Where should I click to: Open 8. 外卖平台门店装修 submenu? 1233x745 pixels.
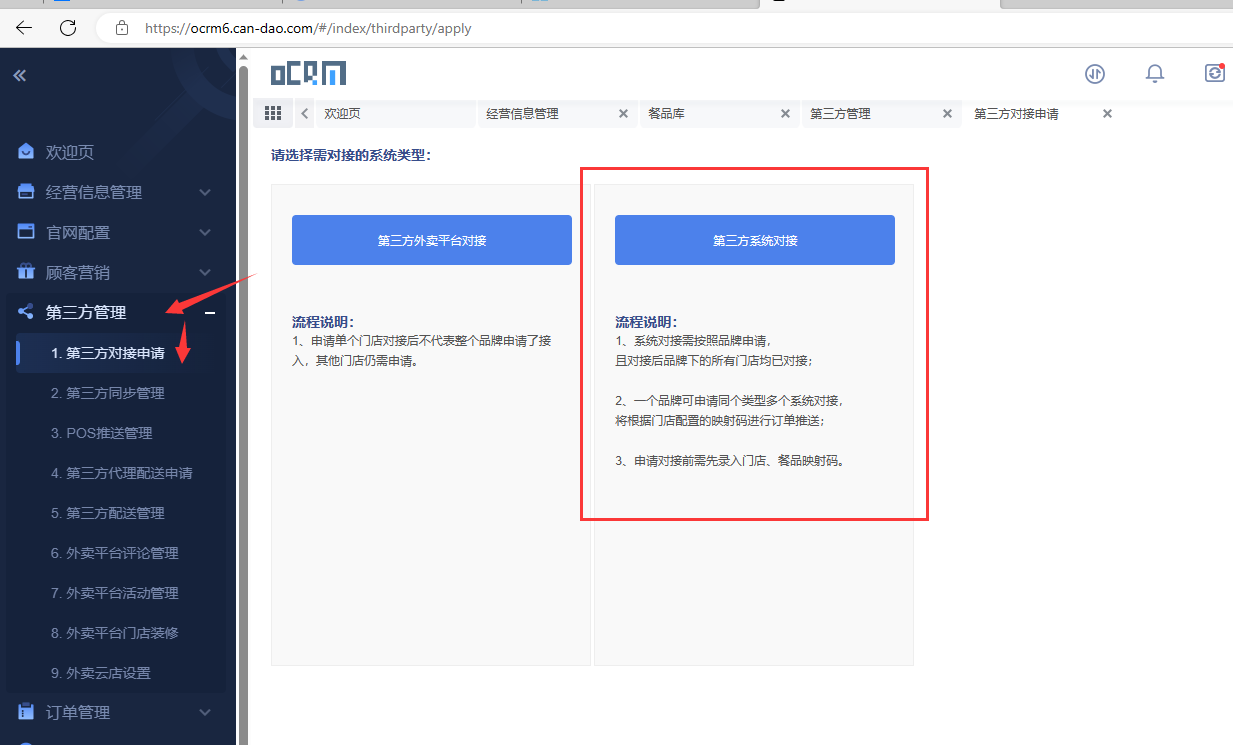[x=115, y=633]
